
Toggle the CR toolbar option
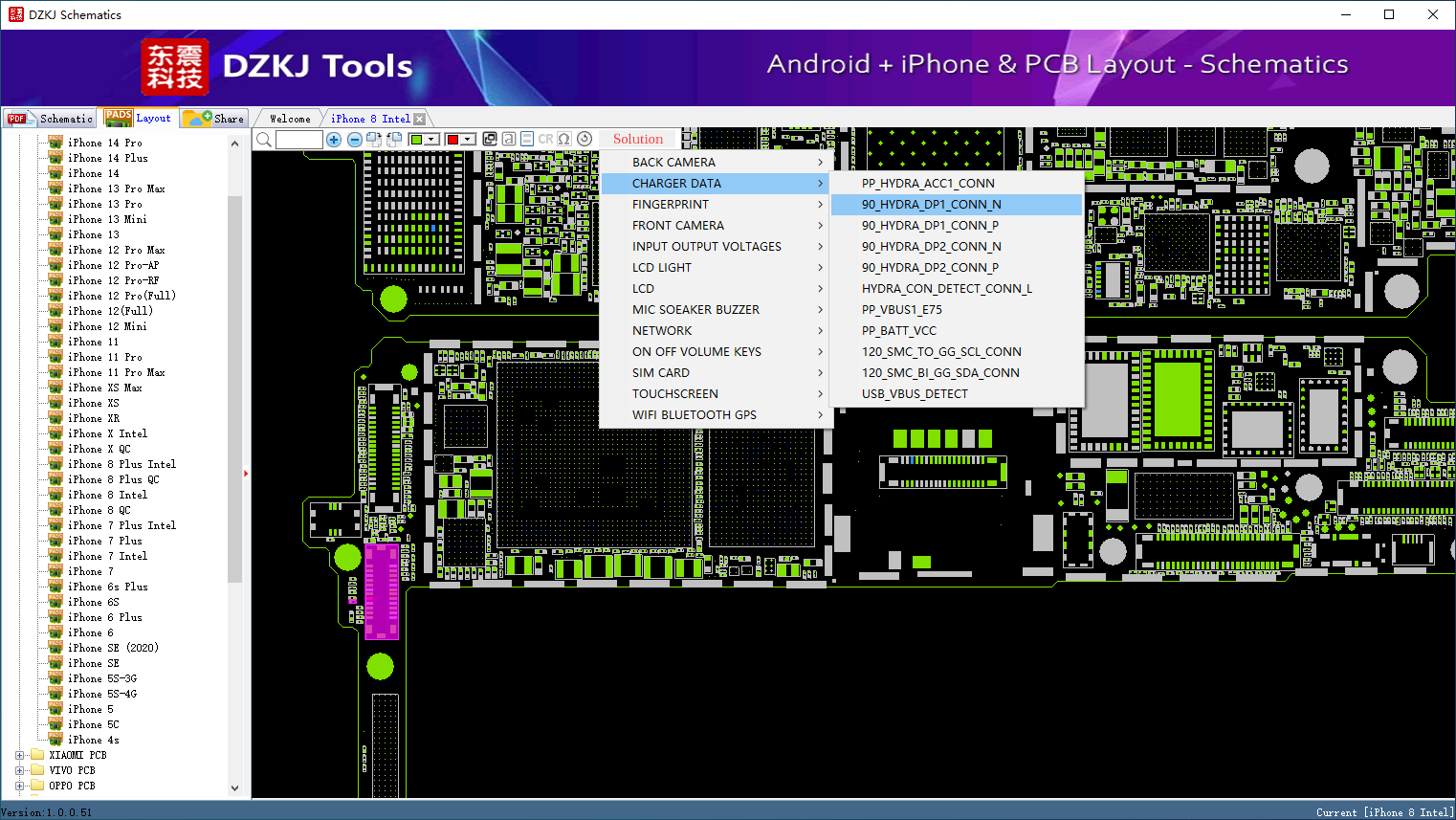[545, 139]
